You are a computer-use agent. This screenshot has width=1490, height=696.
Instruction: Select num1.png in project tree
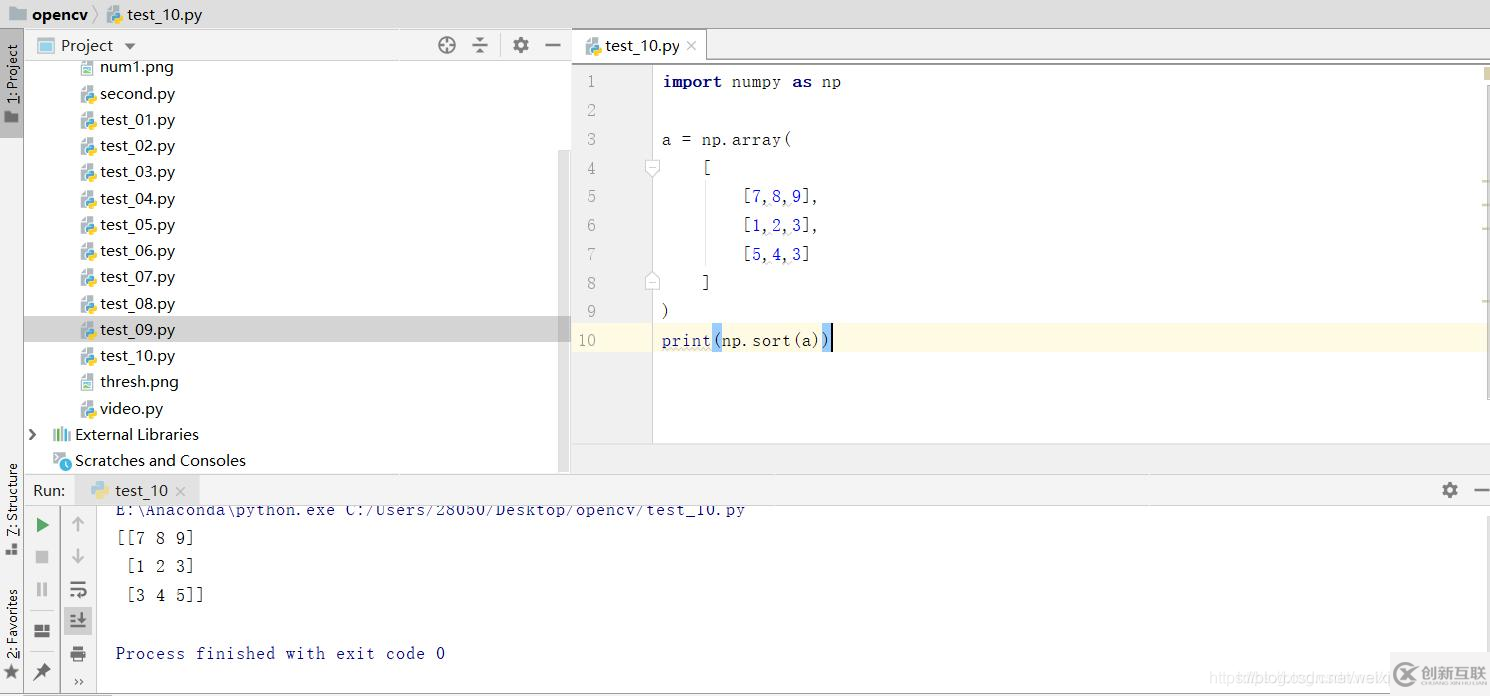[x=137, y=67]
